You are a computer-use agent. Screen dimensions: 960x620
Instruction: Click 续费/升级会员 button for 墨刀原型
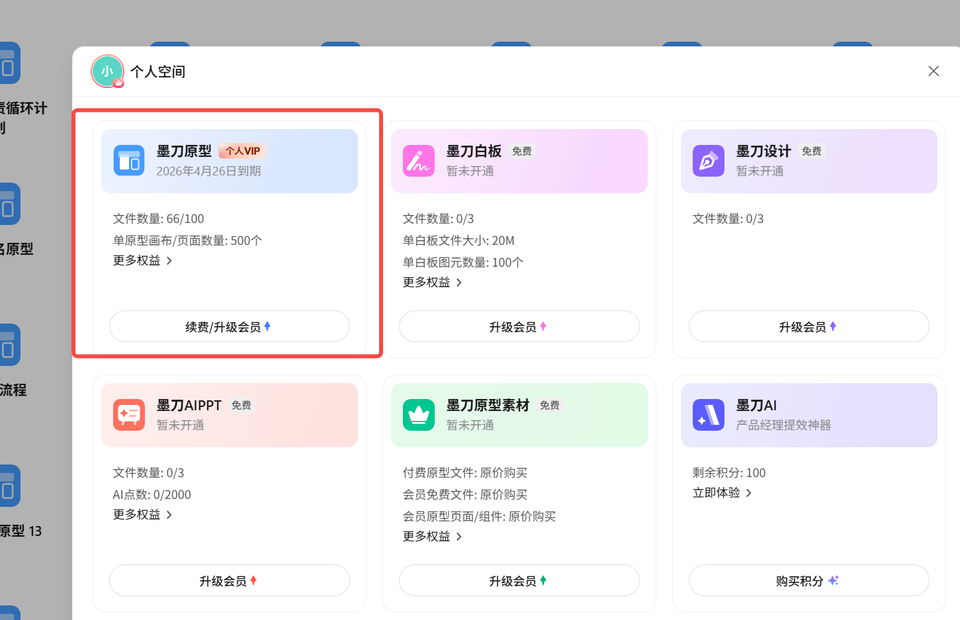(229, 327)
